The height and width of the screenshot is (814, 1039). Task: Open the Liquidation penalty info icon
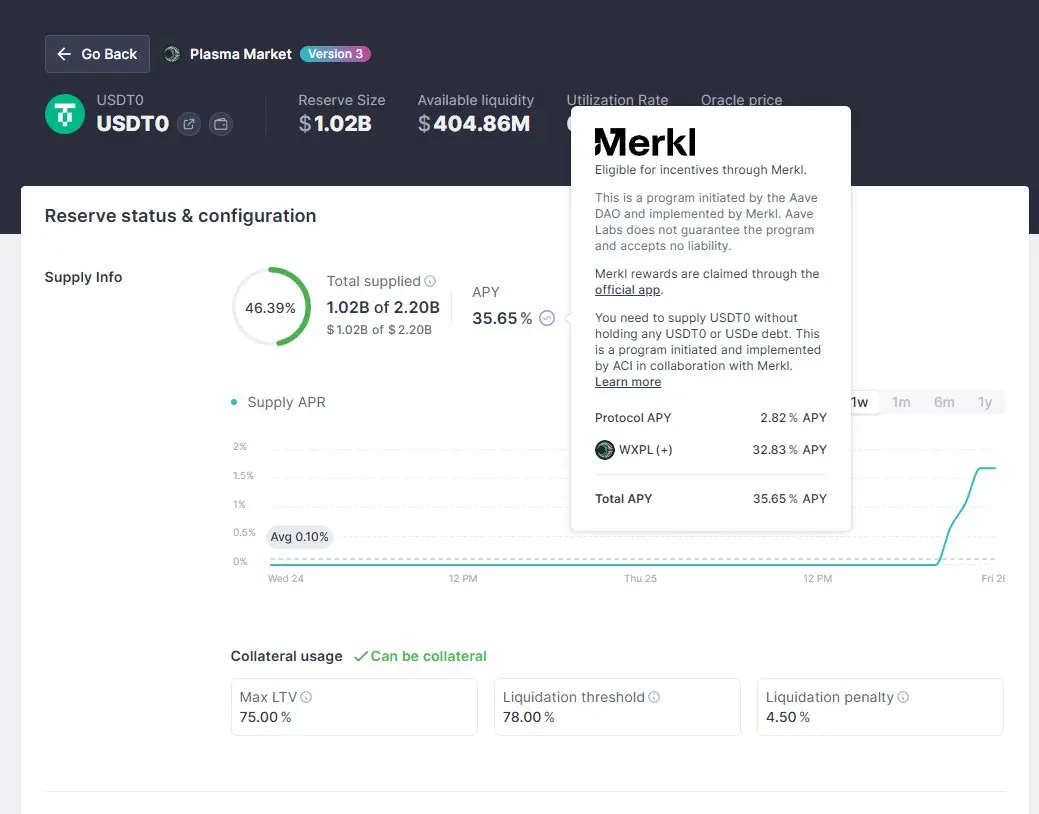tap(903, 697)
